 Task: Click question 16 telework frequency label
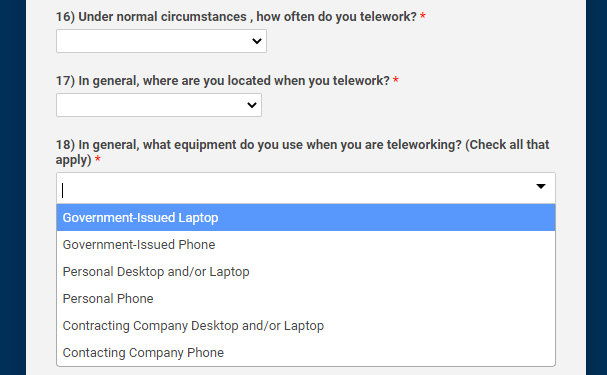pos(236,17)
